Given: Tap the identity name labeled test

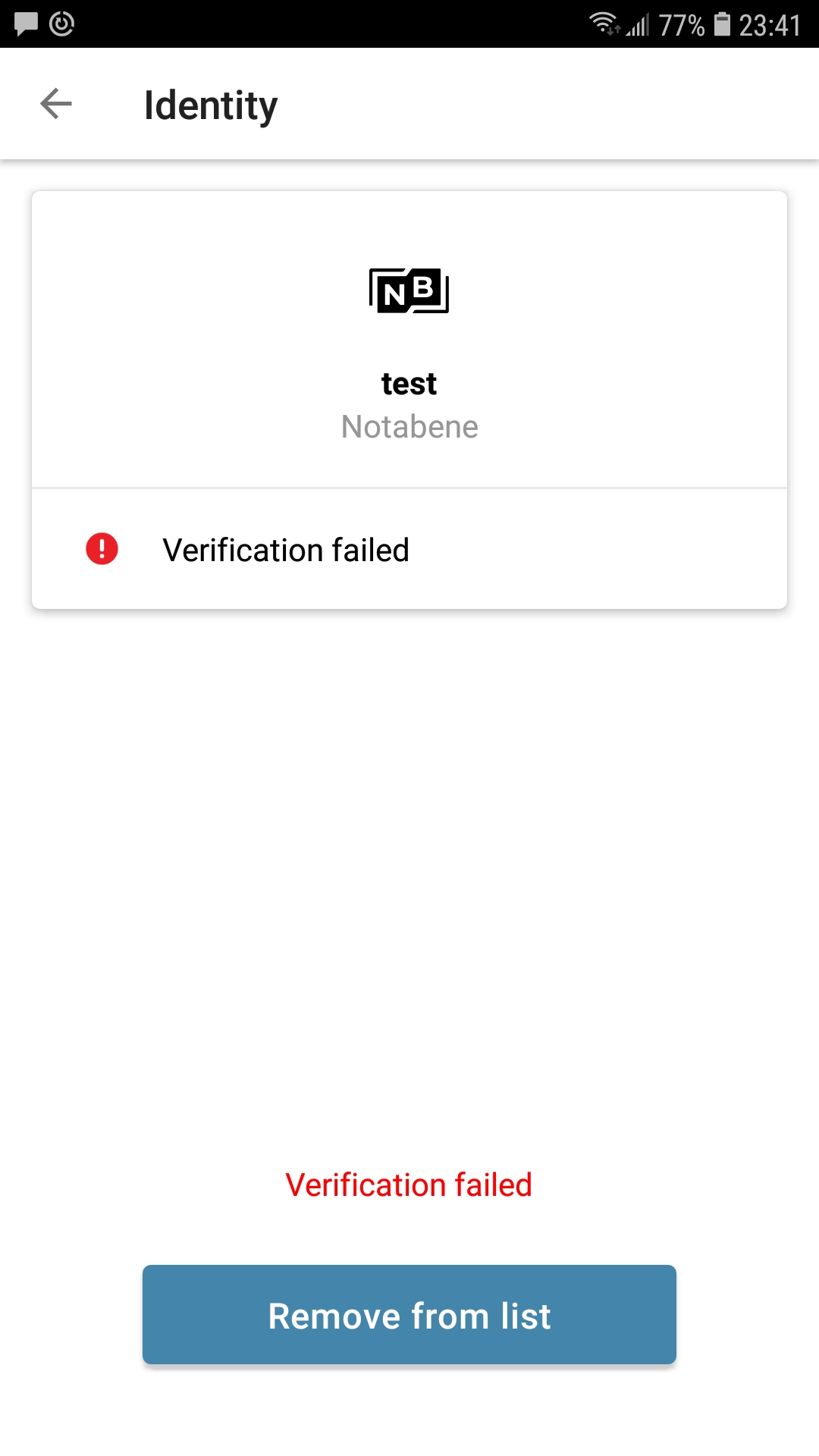Looking at the screenshot, I should point(409,384).
